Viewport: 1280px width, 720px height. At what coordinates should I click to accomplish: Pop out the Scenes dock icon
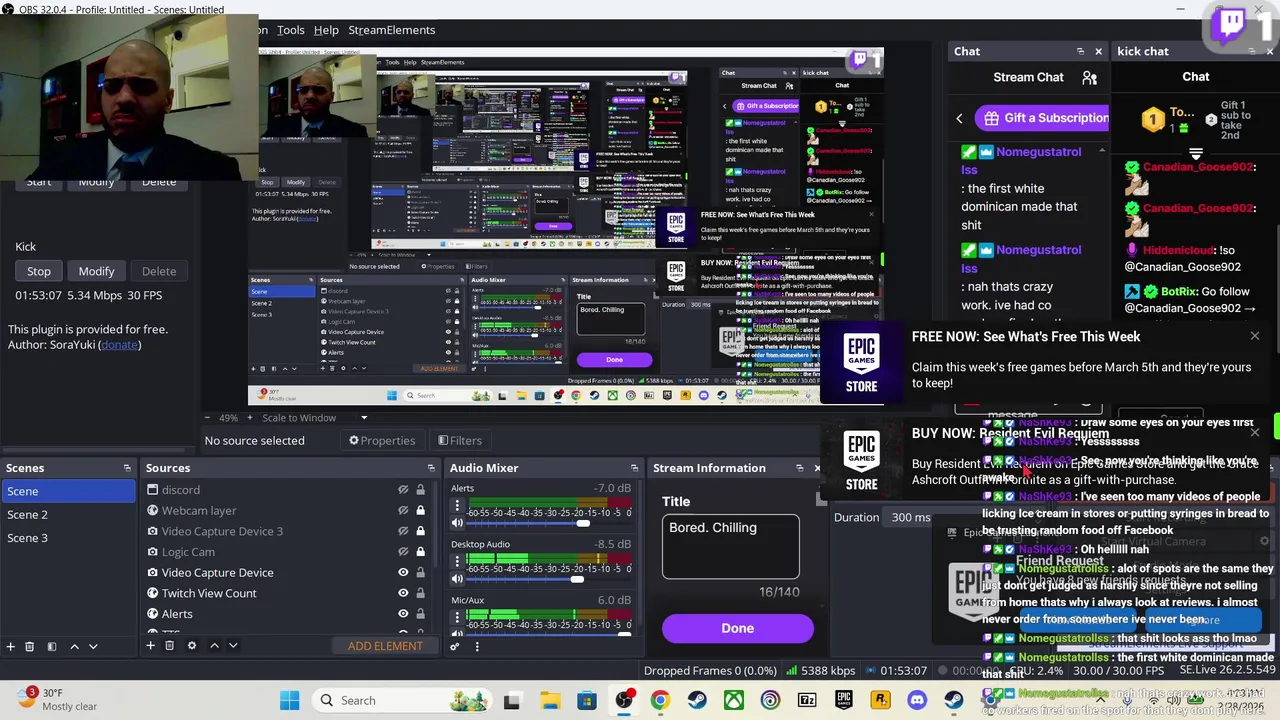(x=127, y=468)
